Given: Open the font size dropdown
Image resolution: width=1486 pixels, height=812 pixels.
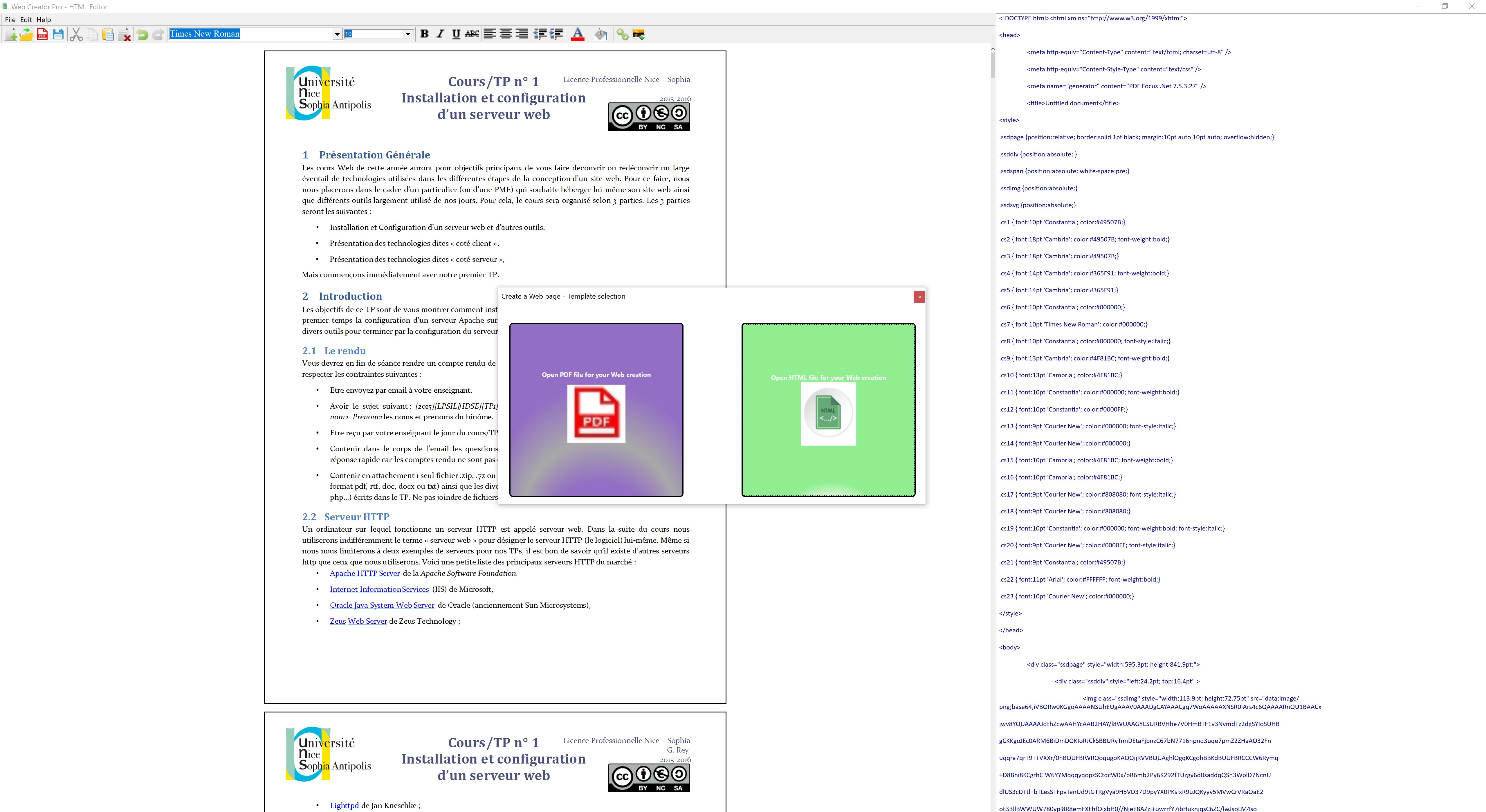Looking at the screenshot, I should click(408, 34).
